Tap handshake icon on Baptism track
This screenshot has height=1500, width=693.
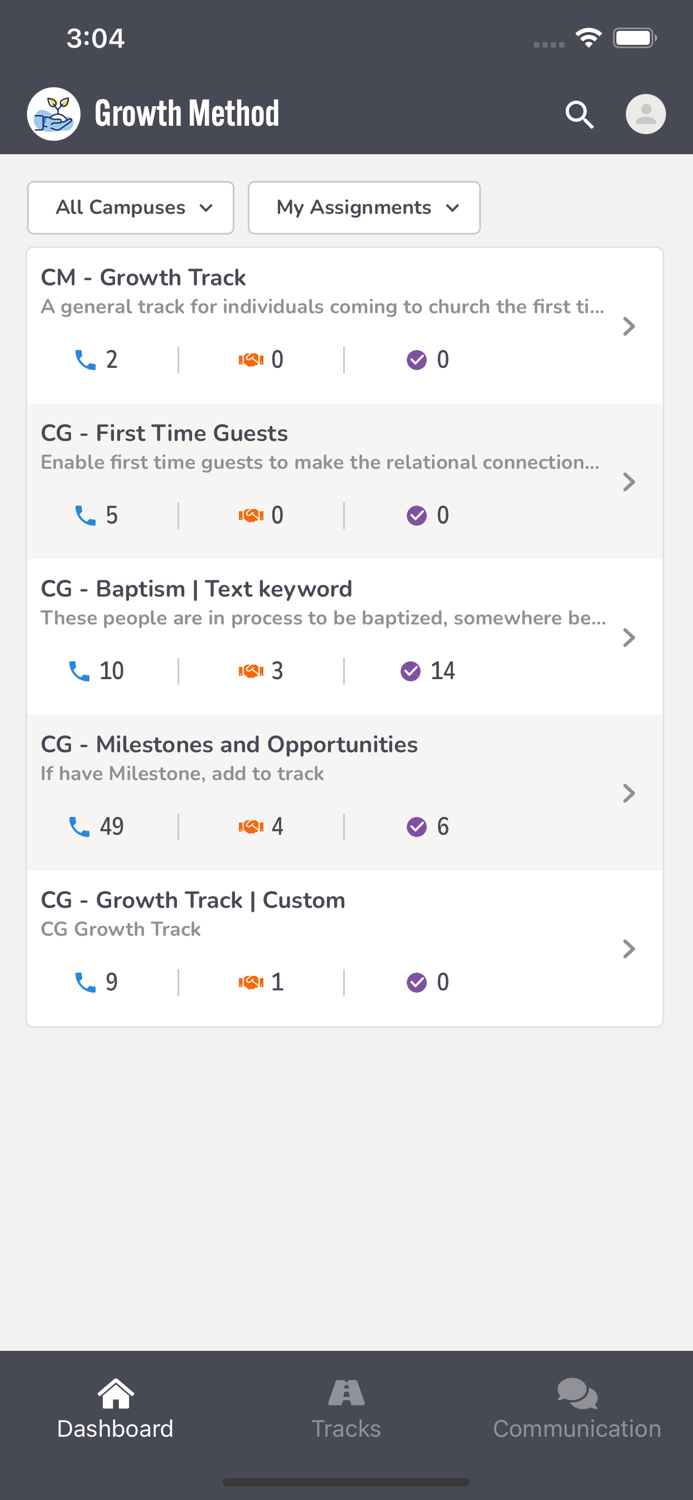click(x=250, y=671)
